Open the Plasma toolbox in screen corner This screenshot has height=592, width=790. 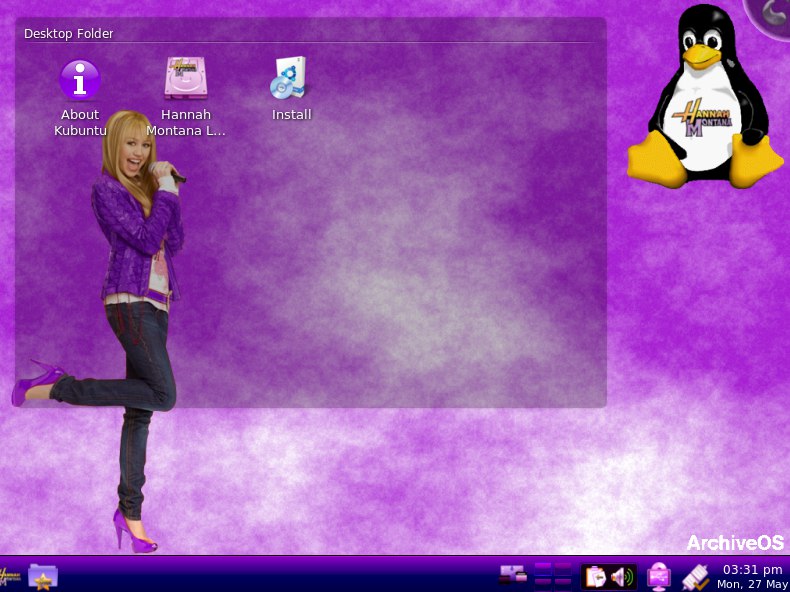point(770,15)
